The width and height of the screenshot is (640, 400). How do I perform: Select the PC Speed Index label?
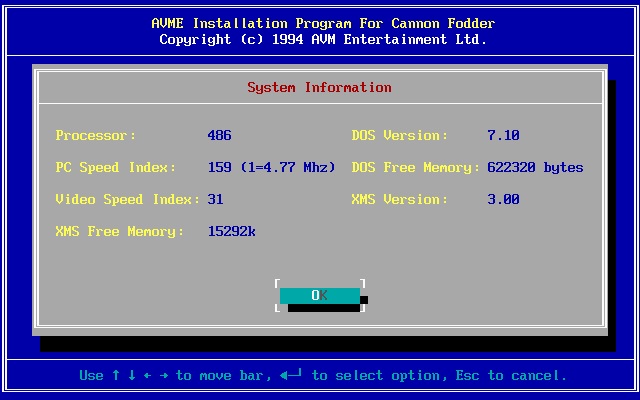pyautogui.click(x=116, y=167)
